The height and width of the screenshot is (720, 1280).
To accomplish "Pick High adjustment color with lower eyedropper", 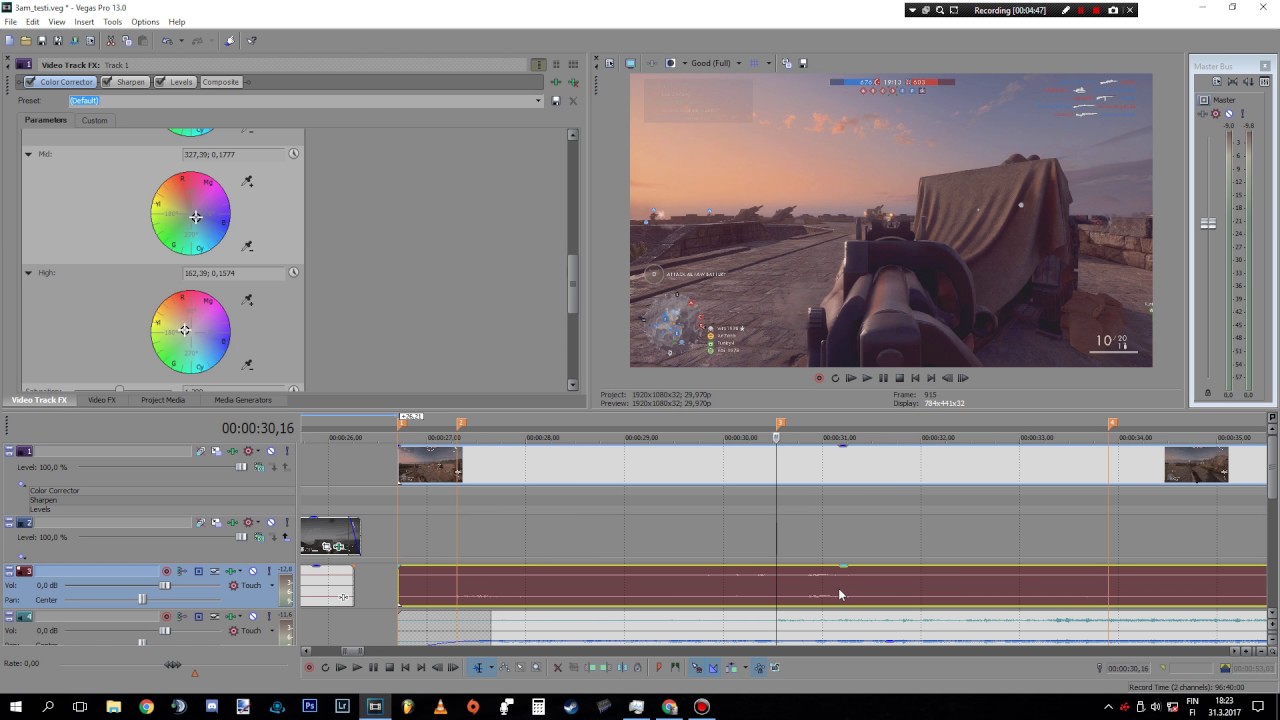I will (247, 364).
